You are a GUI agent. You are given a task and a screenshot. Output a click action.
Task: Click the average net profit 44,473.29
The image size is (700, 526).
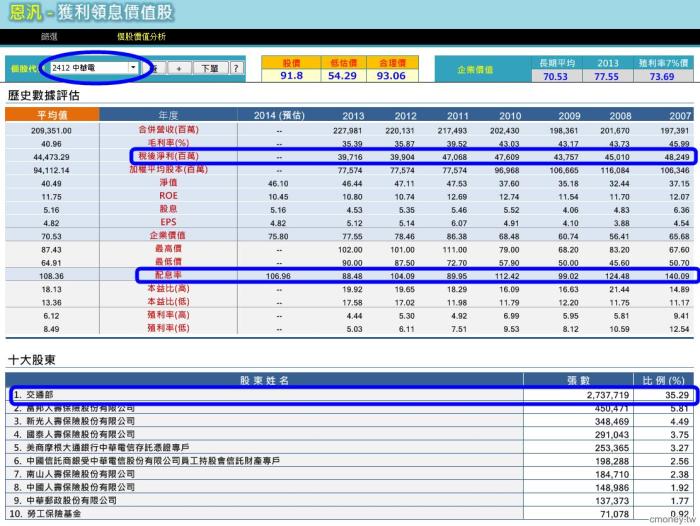click(x=51, y=157)
